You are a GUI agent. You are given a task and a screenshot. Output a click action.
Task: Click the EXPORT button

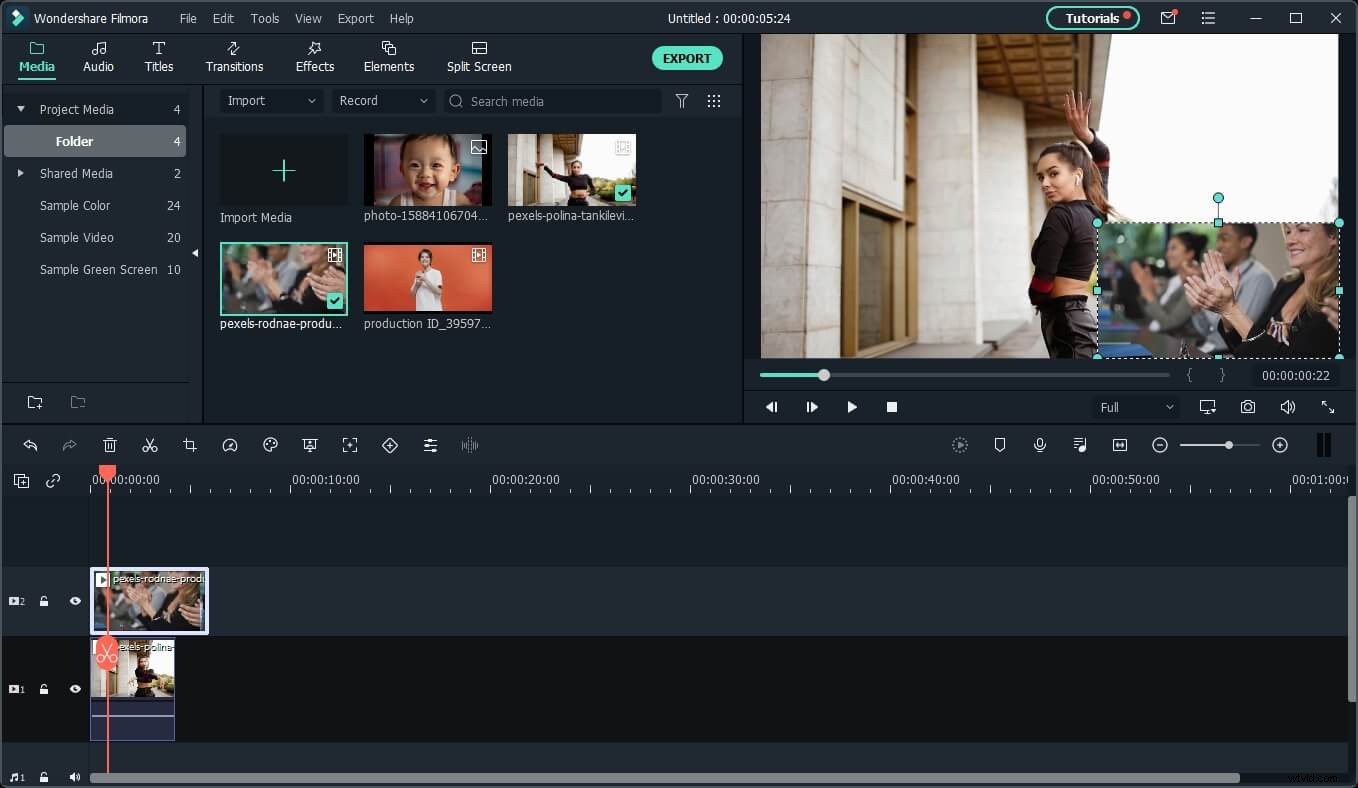pyautogui.click(x=687, y=58)
